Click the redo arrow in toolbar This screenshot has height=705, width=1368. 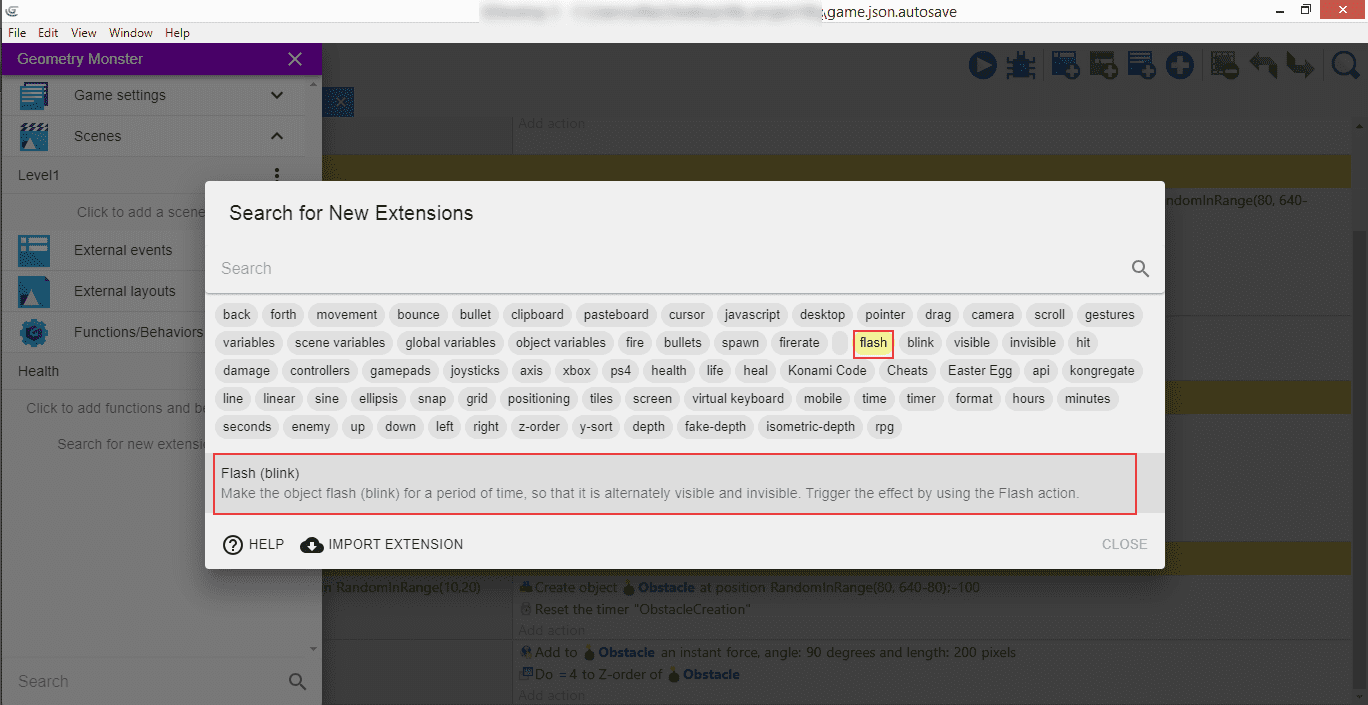tap(1300, 66)
